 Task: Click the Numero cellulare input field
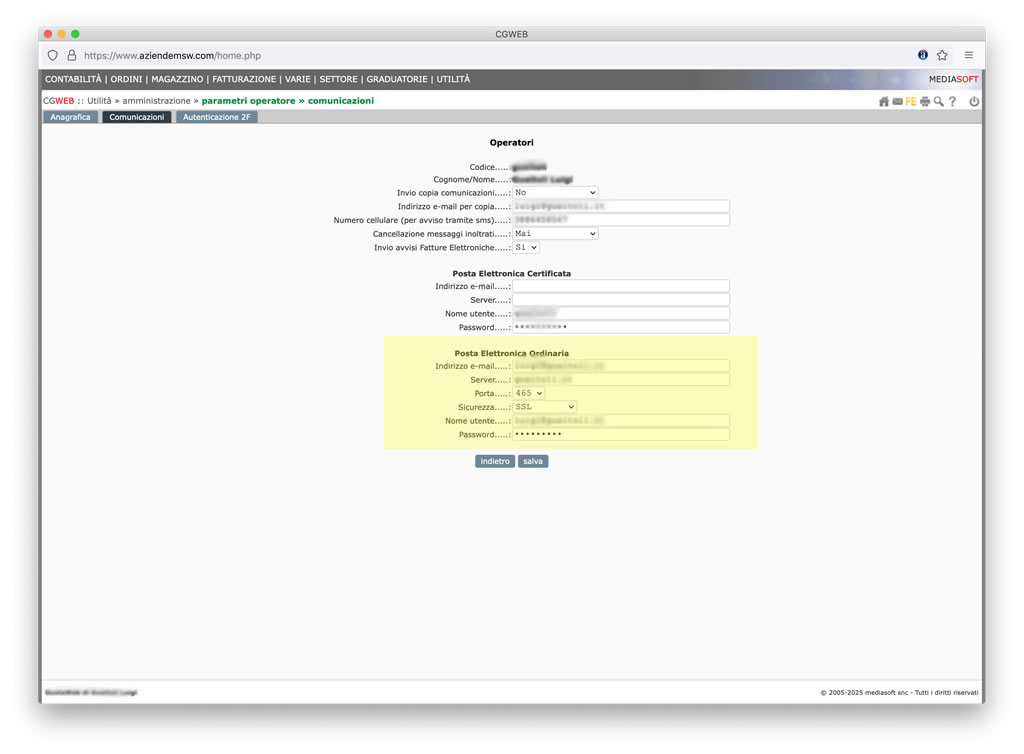click(x=621, y=220)
